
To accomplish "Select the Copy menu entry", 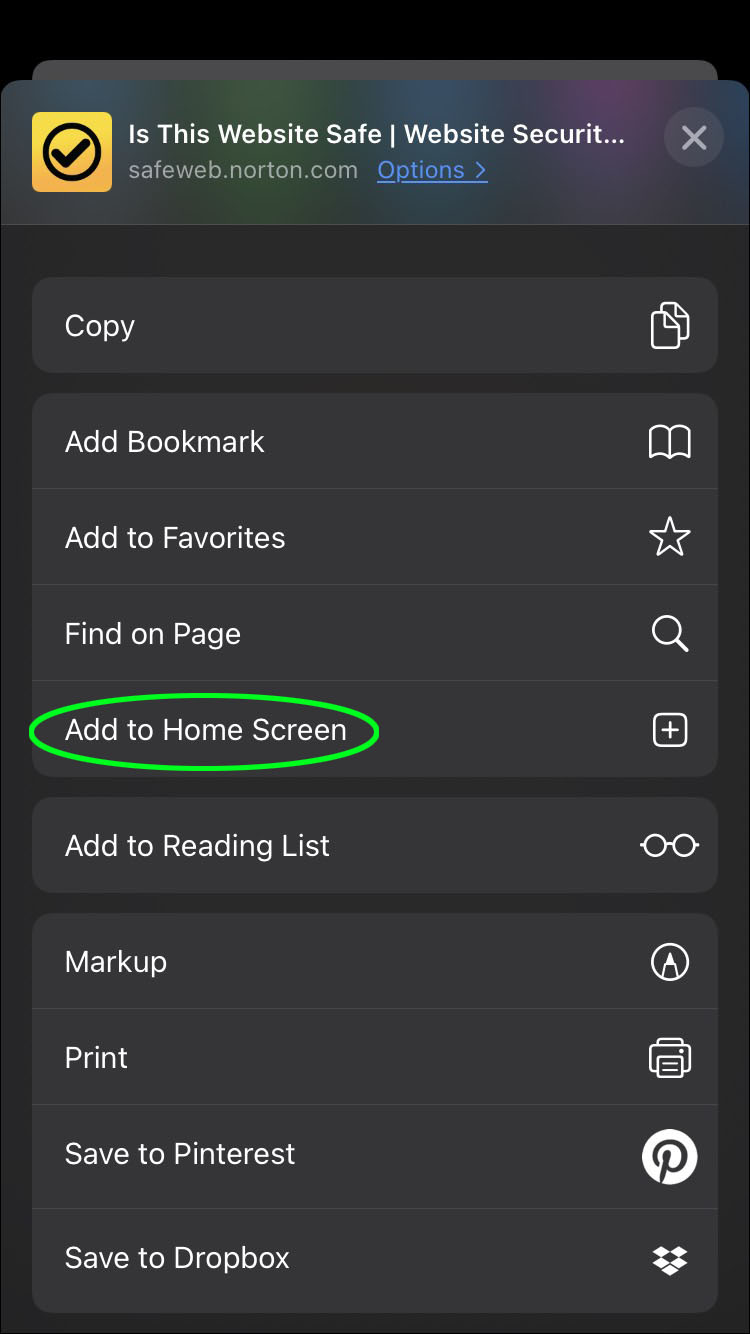I will tap(375, 325).
